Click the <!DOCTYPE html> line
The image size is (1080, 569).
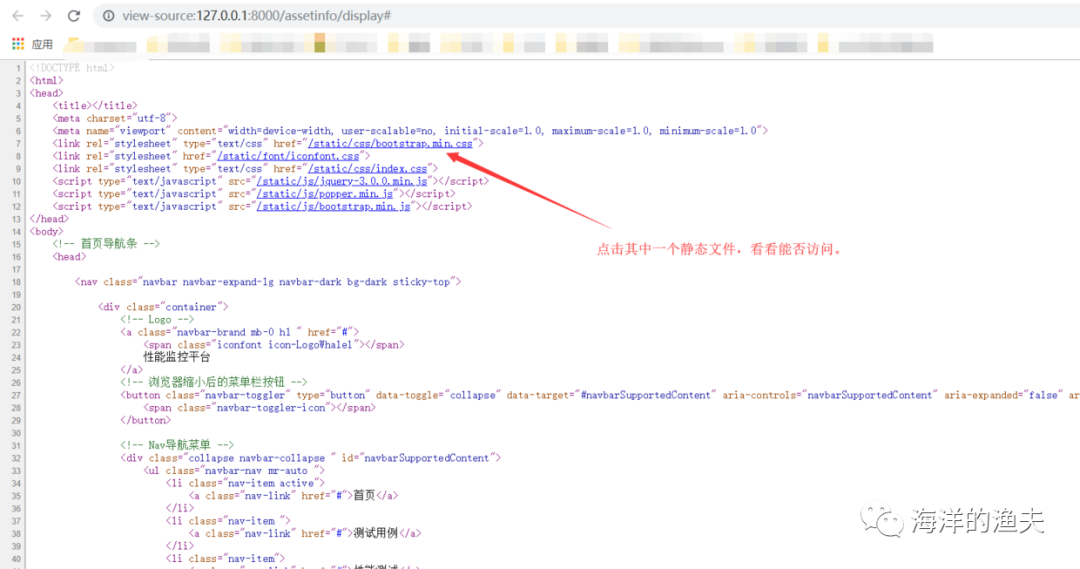(72, 68)
